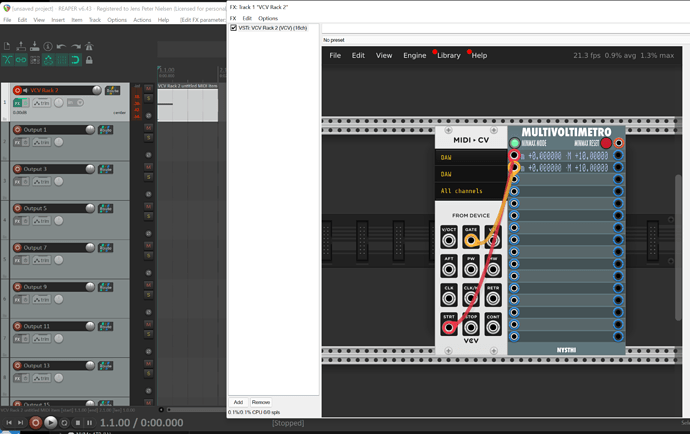Viewport: 690px width, 434px height.
Task: Click the pan knob on Output 13 track
Action: point(59,378)
